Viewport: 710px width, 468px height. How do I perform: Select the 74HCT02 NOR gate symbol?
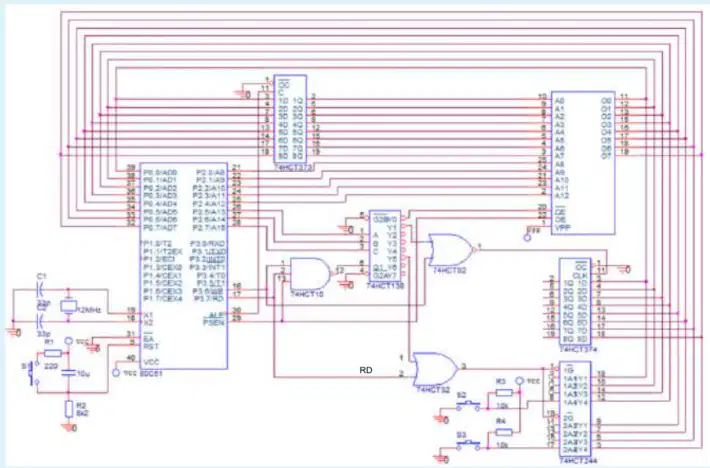(x=451, y=249)
